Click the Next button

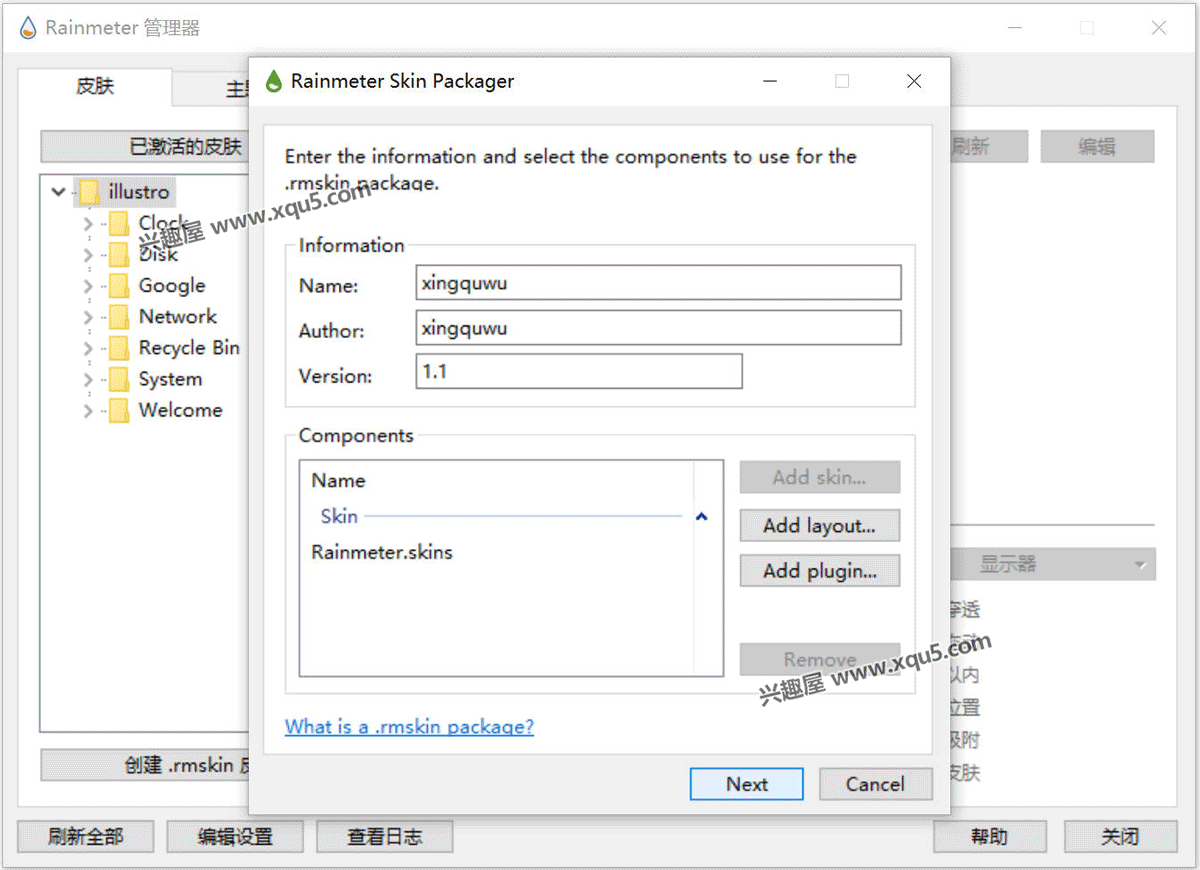pos(747,784)
